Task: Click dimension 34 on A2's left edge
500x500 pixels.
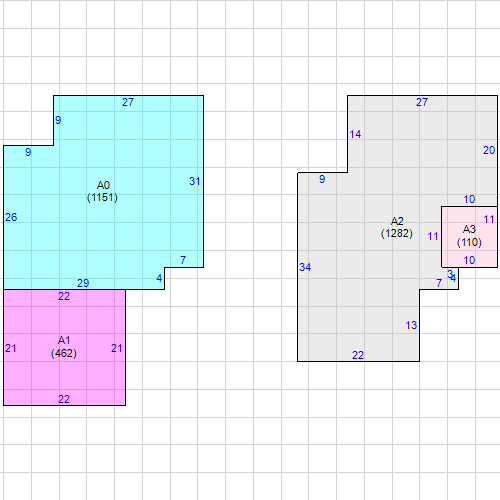Action: tap(305, 267)
